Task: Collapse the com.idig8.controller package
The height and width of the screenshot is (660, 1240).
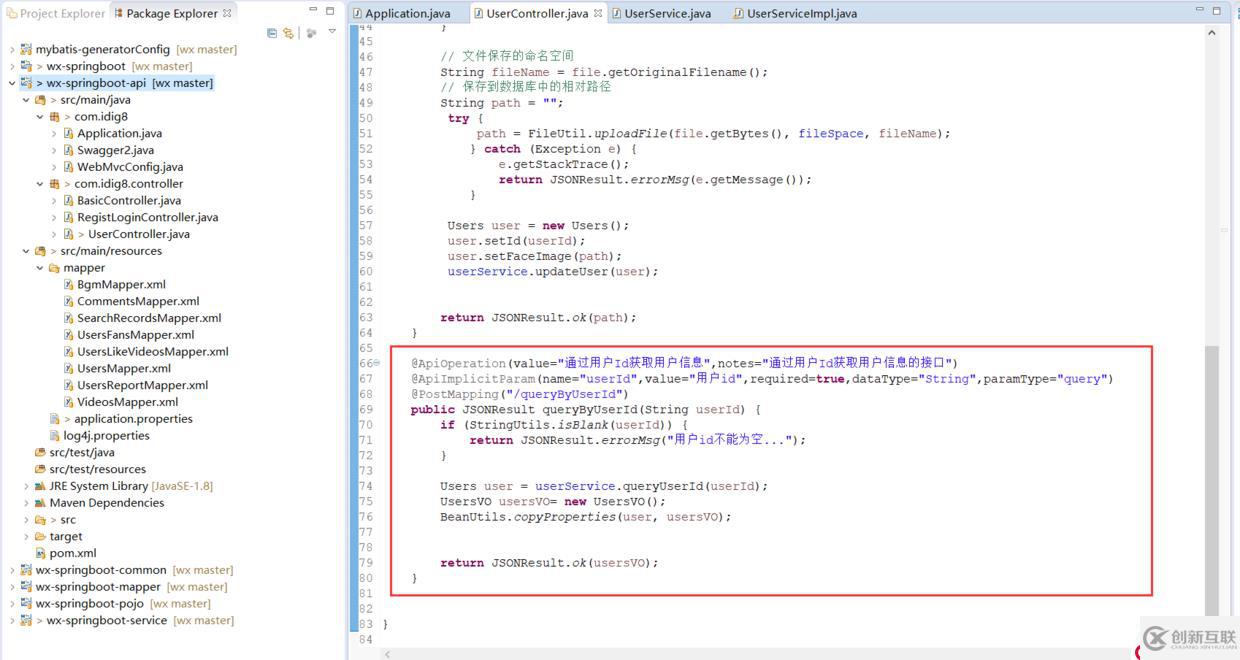Action: click(40, 184)
